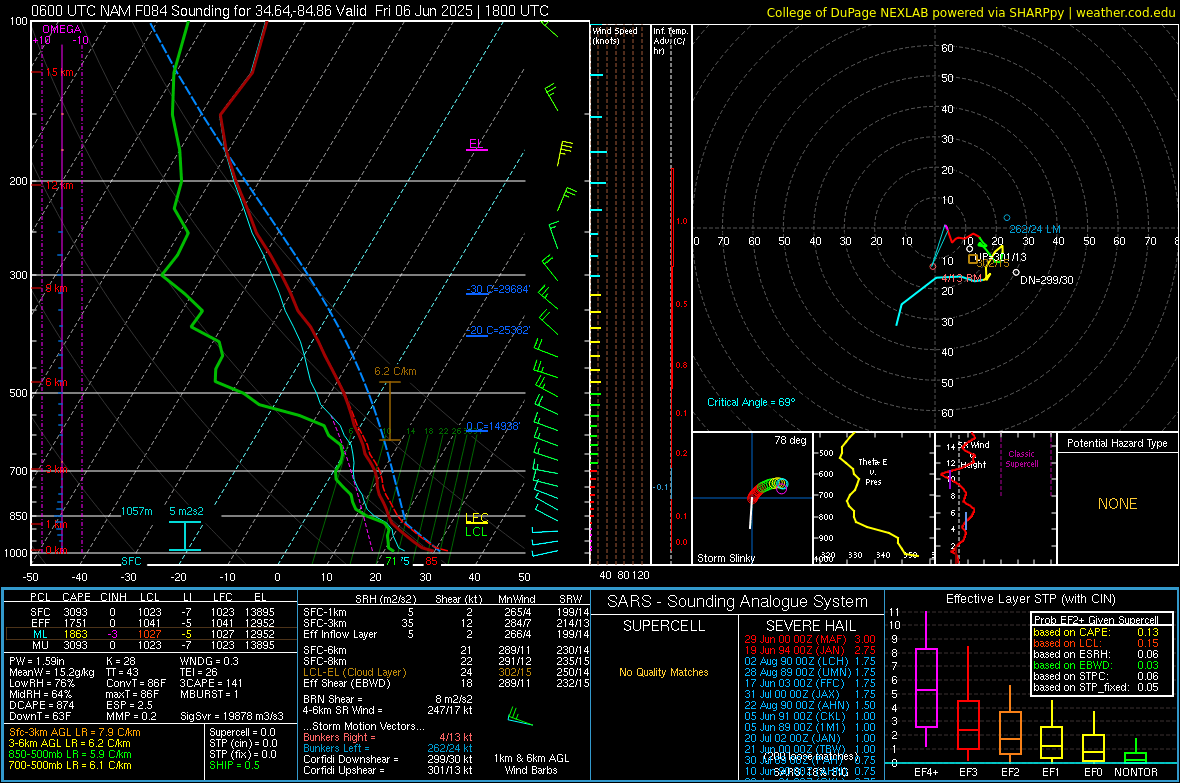Click the SFC parcel row with CAPE 3093
Screen dimensions: 1180x783
click(x=149, y=612)
